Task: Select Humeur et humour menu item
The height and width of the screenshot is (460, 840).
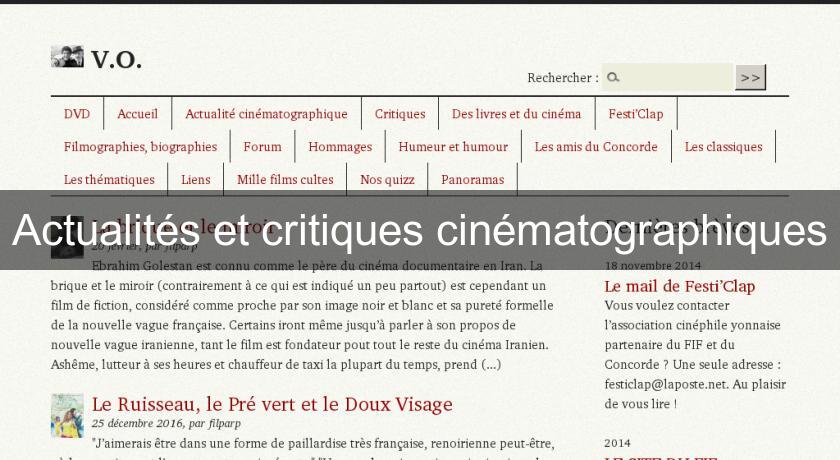Action: 453,147
